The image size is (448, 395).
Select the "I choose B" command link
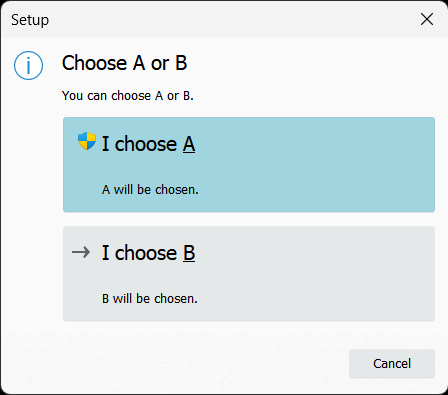[249, 274]
